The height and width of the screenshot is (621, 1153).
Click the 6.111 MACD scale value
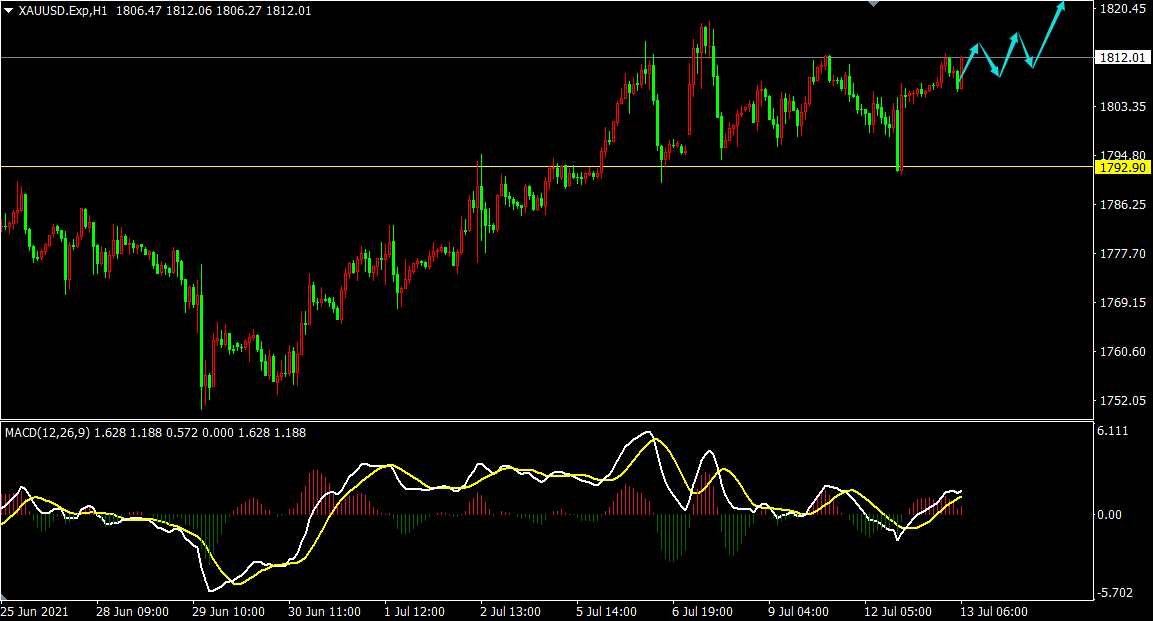coord(1113,431)
